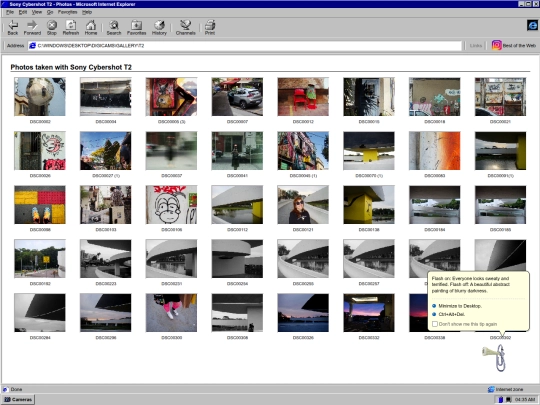Go to the Home page icon
This screenshot has width=540, height=405.
tap(91, 27)
